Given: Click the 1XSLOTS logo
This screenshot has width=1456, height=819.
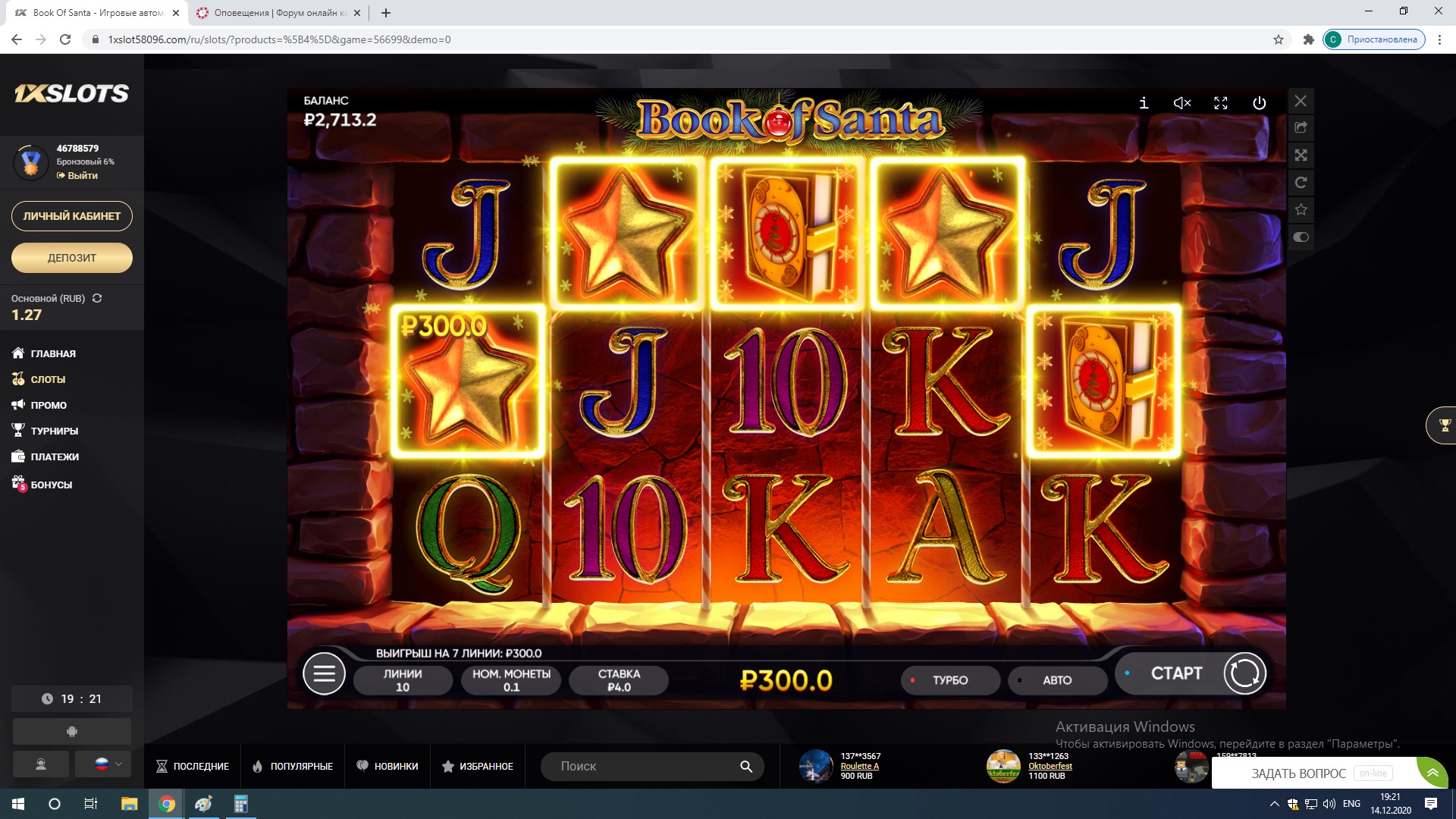Looking at the screenshot, I should pyautogui.click(x=72, y=93).
